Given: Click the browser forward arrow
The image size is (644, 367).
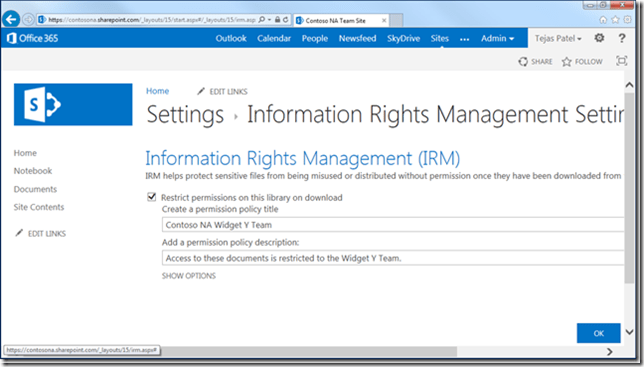Looking at the screenshot, I should click(x=28, y=19).
